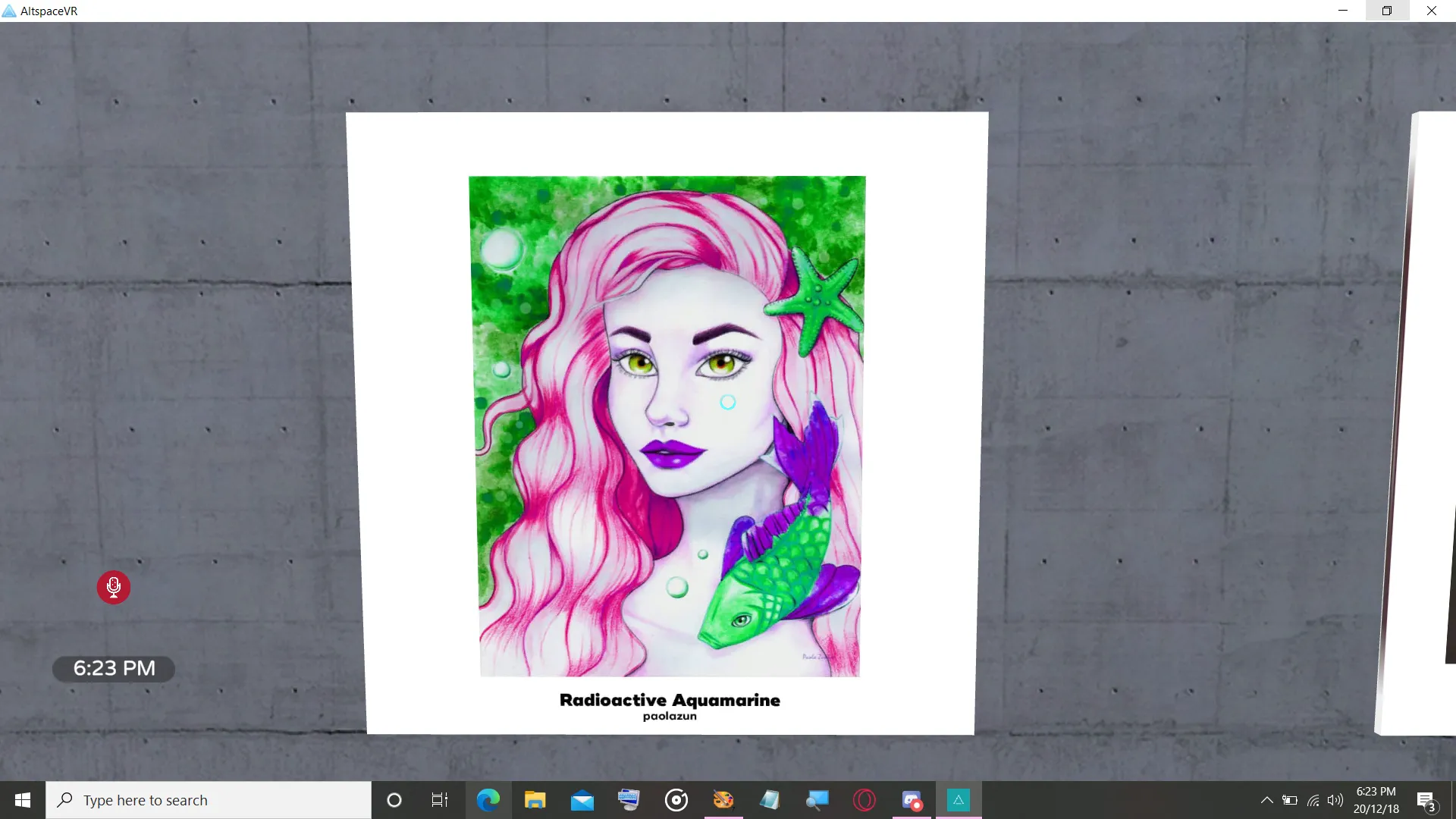Viewport: 1456px width, 819px height.
Task: Open the circular disc taskbar app
Action: coord(676,800)
